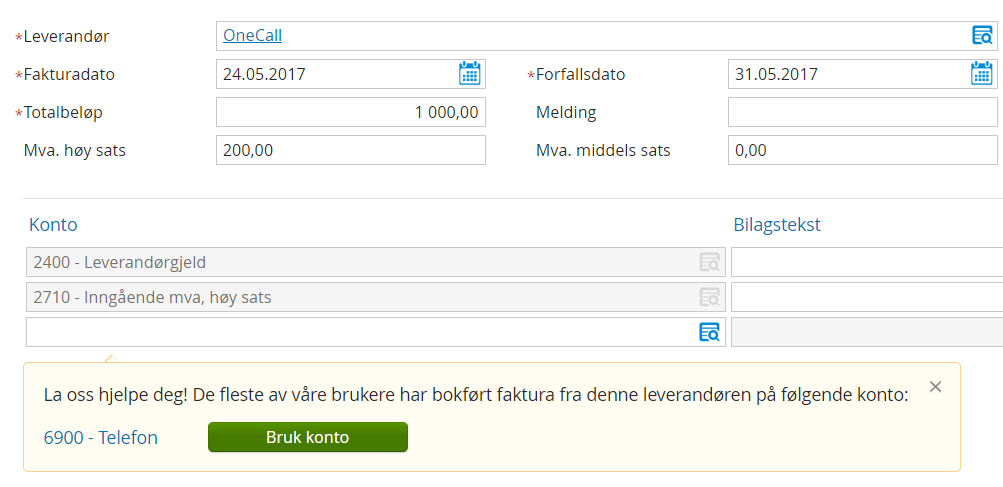Click the empty Konto input on third row
Screen dimensions: 1003x487
360,332
